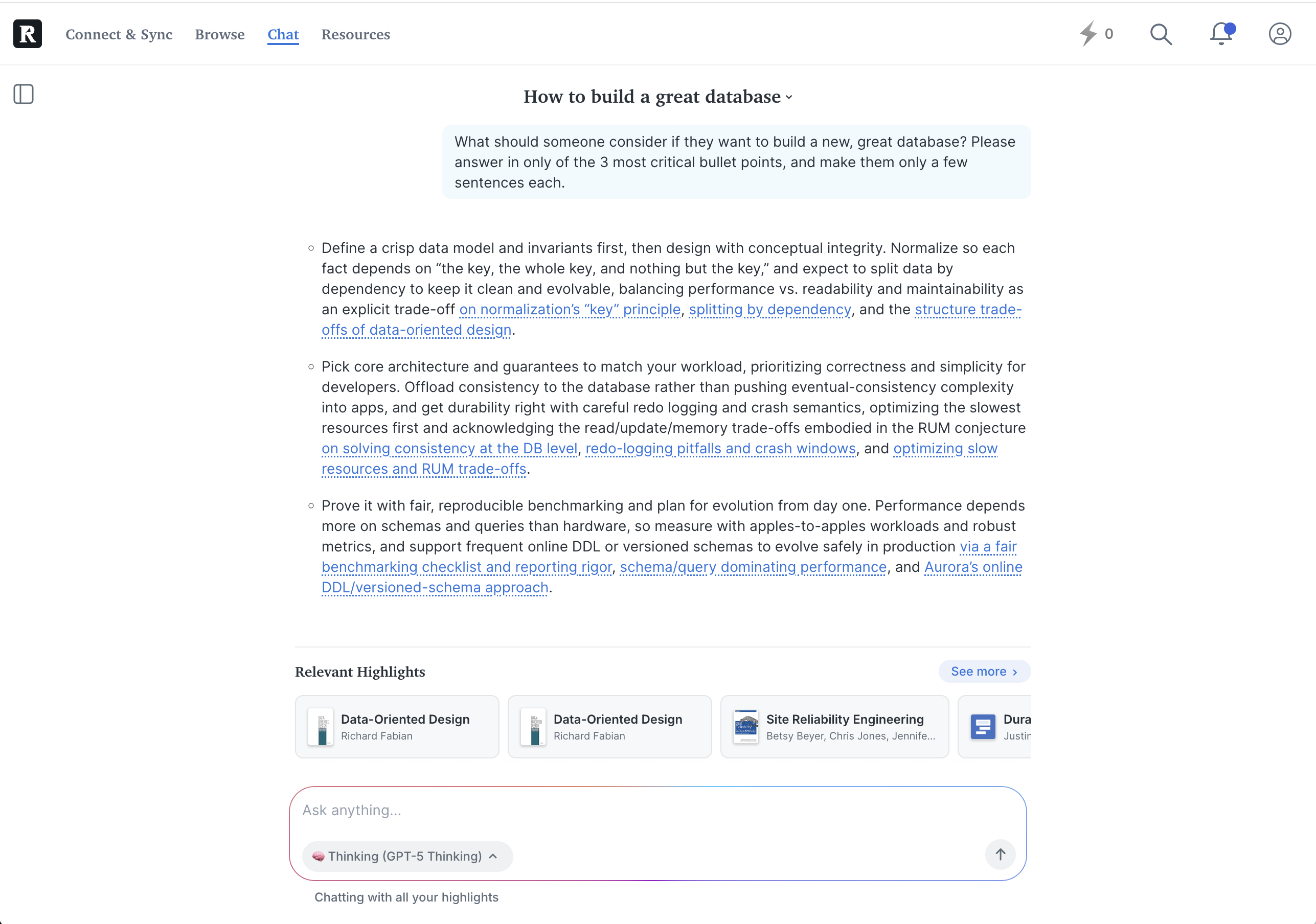Image resolution: width=1316 pixels, height=924 pixels.
Task: Open link on normalization's key principle
Action: click(570, 309)
